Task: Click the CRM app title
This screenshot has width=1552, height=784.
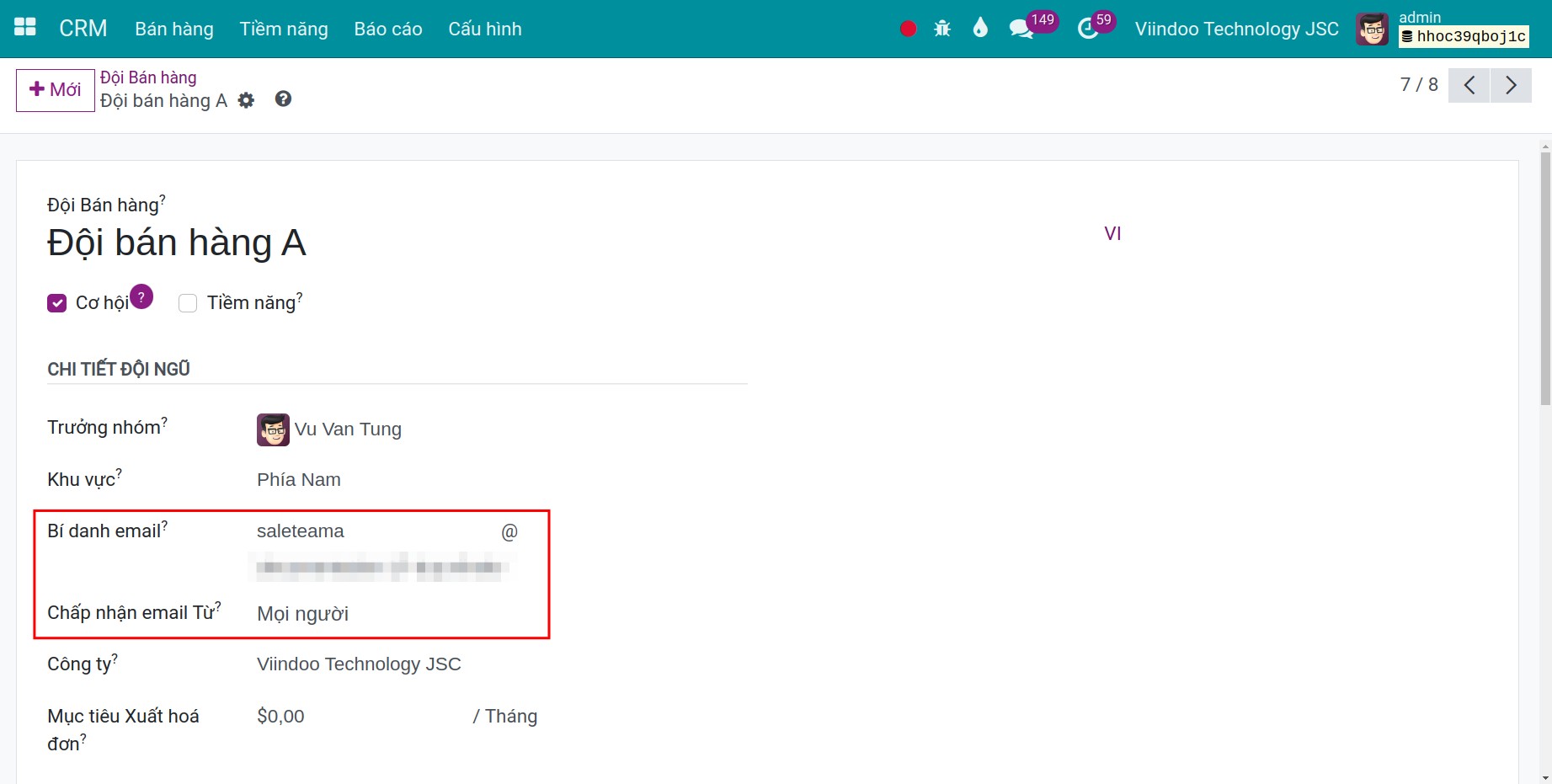Action: (x=83, y=29)
